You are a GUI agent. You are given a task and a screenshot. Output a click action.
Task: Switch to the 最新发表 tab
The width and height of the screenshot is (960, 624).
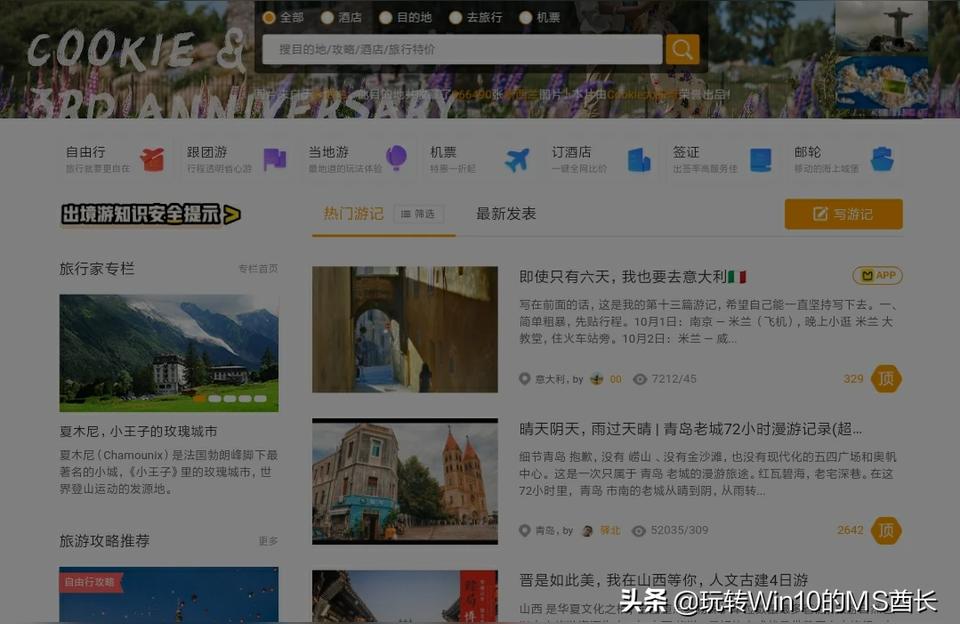pos(506,214)
